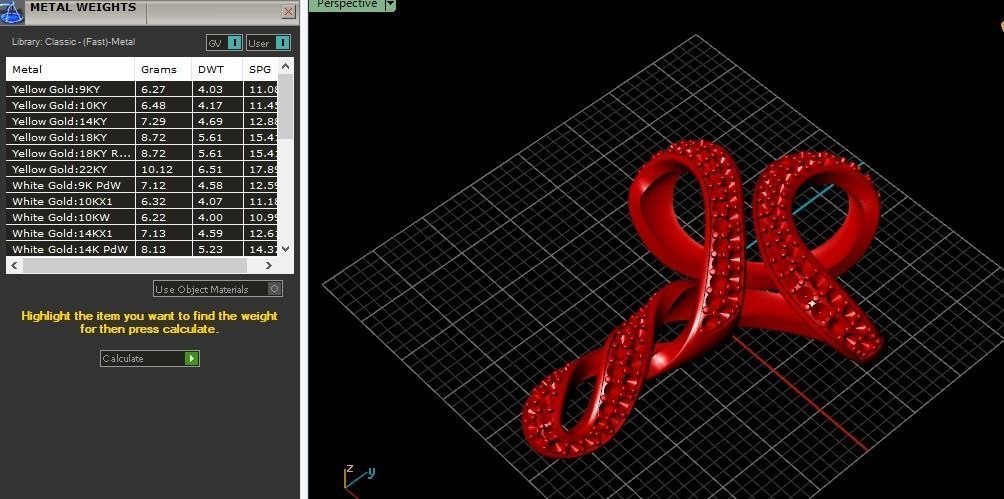Select the White Gold:14K PdW row
The width and height of the screenshot is (1004, 499).
(142, 249)
